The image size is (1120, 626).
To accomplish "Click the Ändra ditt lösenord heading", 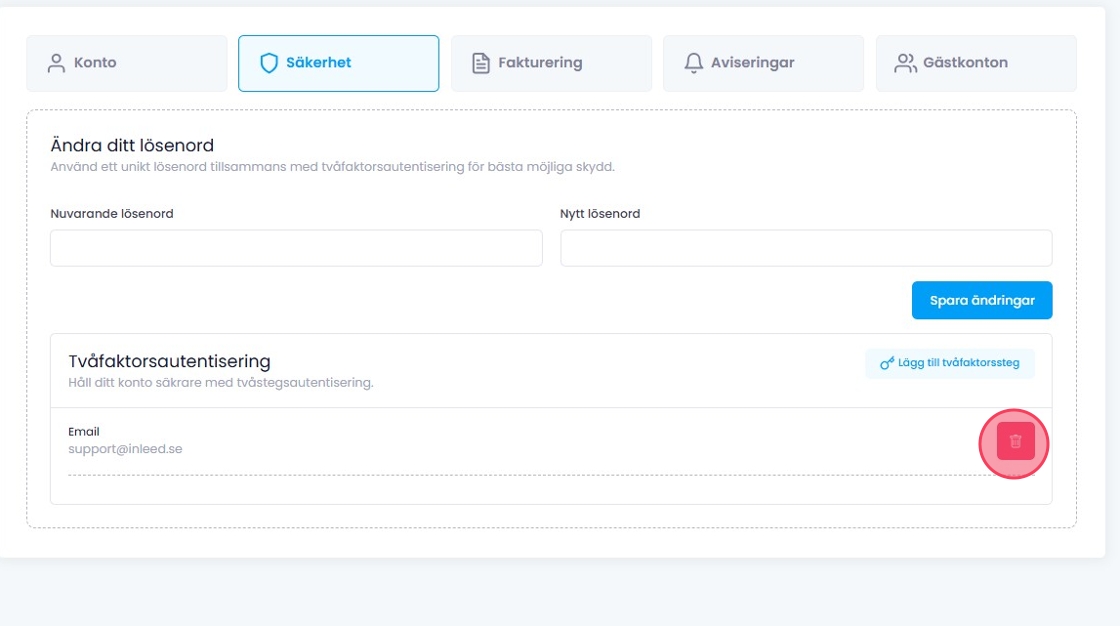I will [132, 146].
